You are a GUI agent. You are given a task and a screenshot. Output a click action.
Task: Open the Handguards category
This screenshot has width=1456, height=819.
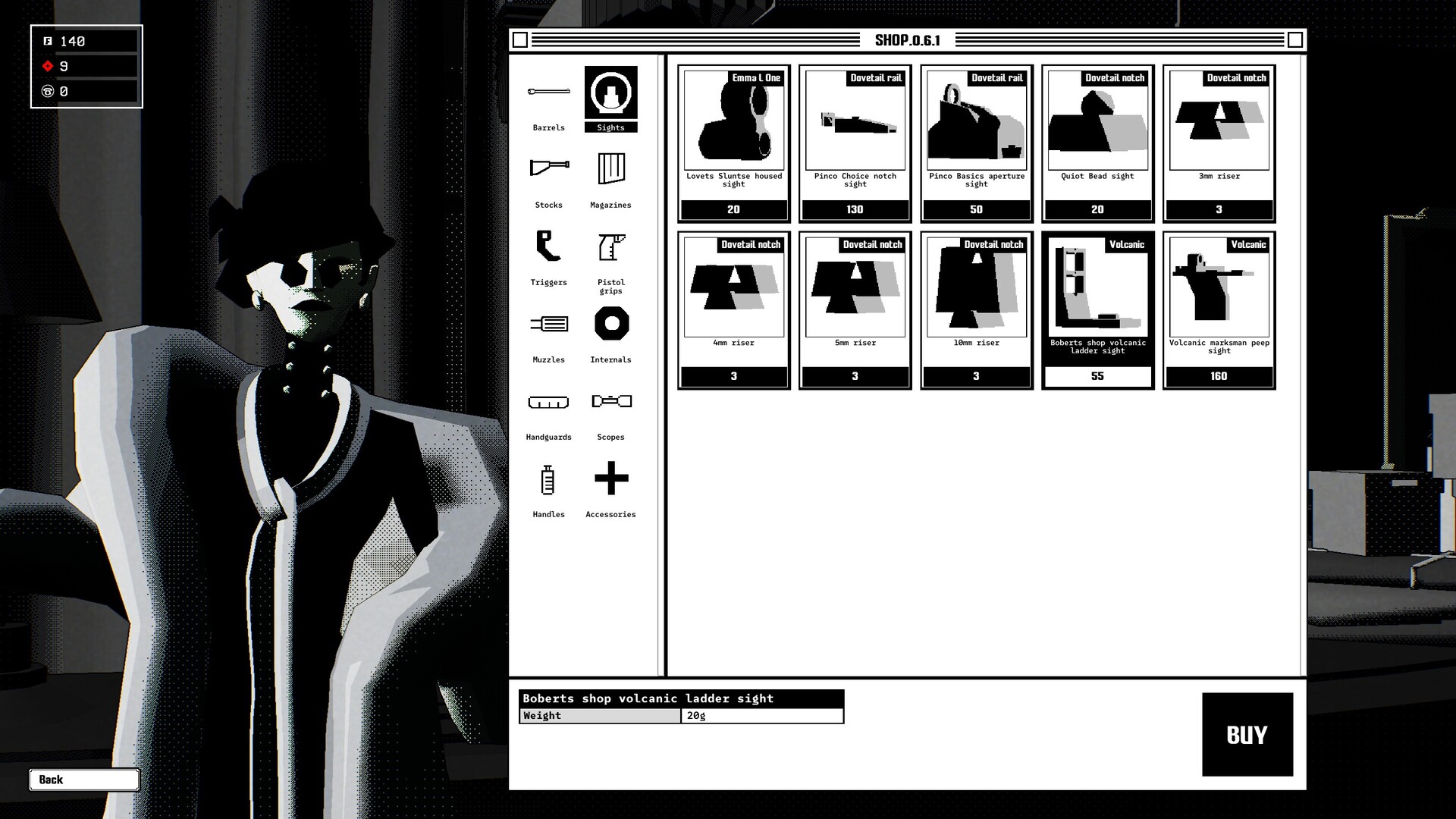coord(548,409)
